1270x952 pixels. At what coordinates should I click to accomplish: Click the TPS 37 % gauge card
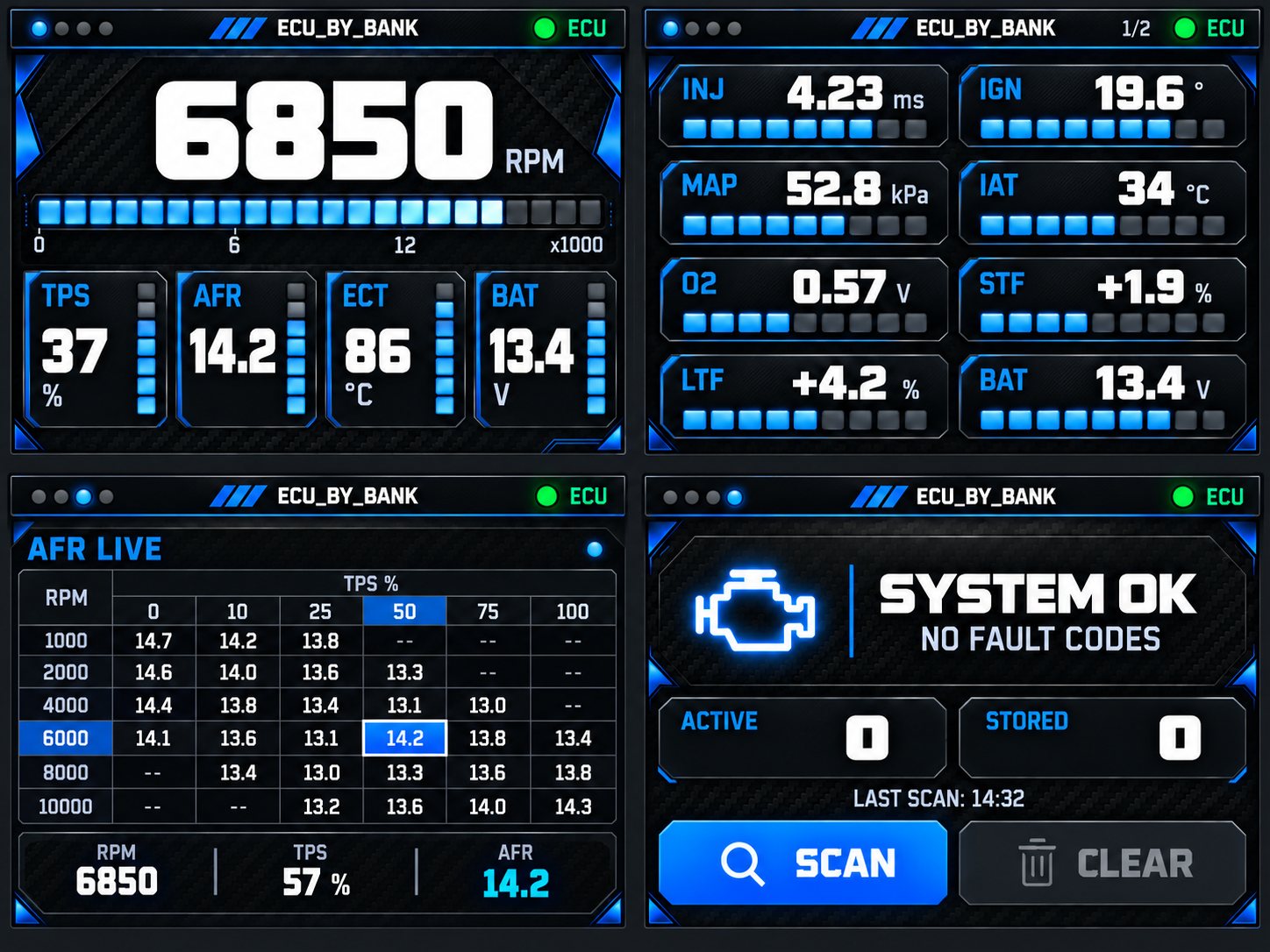click(x=95, y=350)
